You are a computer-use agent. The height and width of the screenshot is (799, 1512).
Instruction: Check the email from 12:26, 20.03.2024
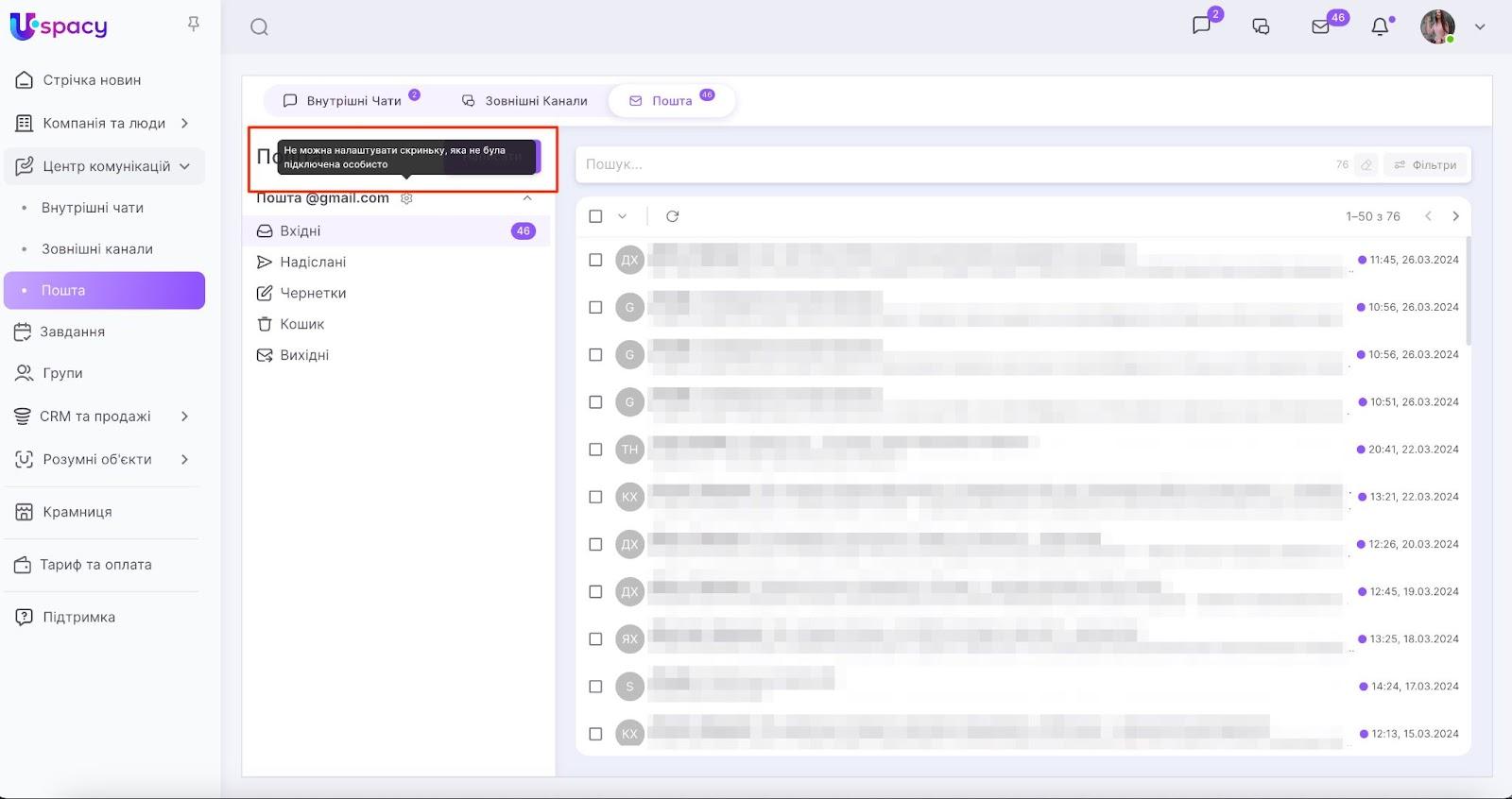(595, 544)
